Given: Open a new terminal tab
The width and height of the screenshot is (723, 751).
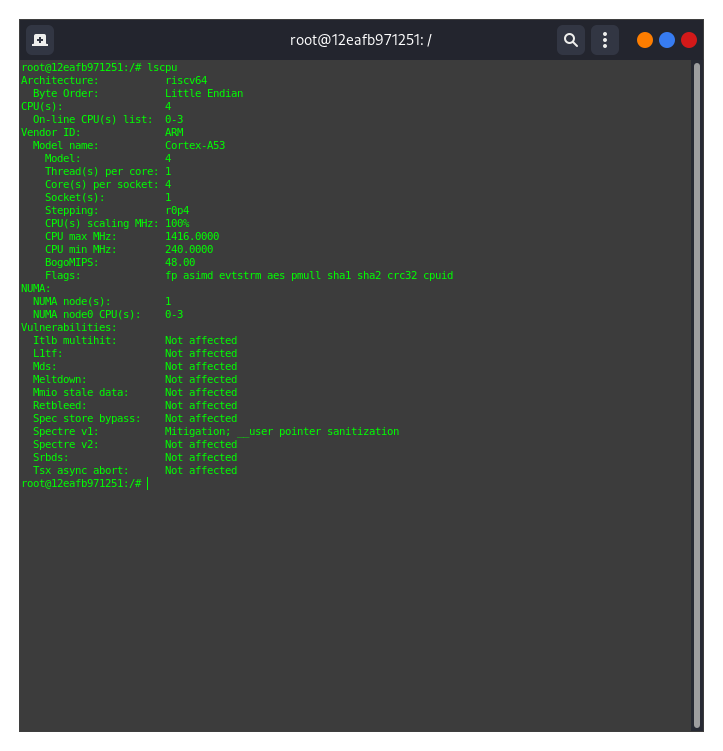Looking at the screenshot, I should (x=40, y=40).
